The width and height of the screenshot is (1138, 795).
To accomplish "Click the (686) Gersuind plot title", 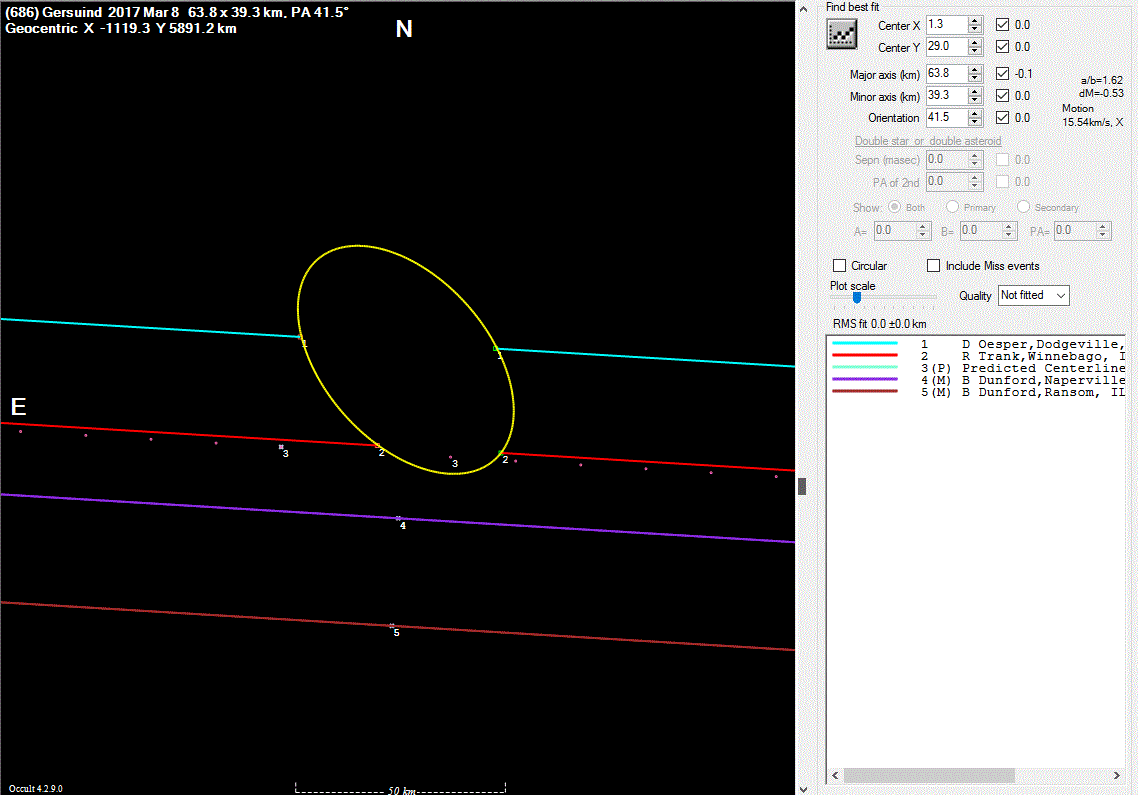I will click(x=177, y=12).
